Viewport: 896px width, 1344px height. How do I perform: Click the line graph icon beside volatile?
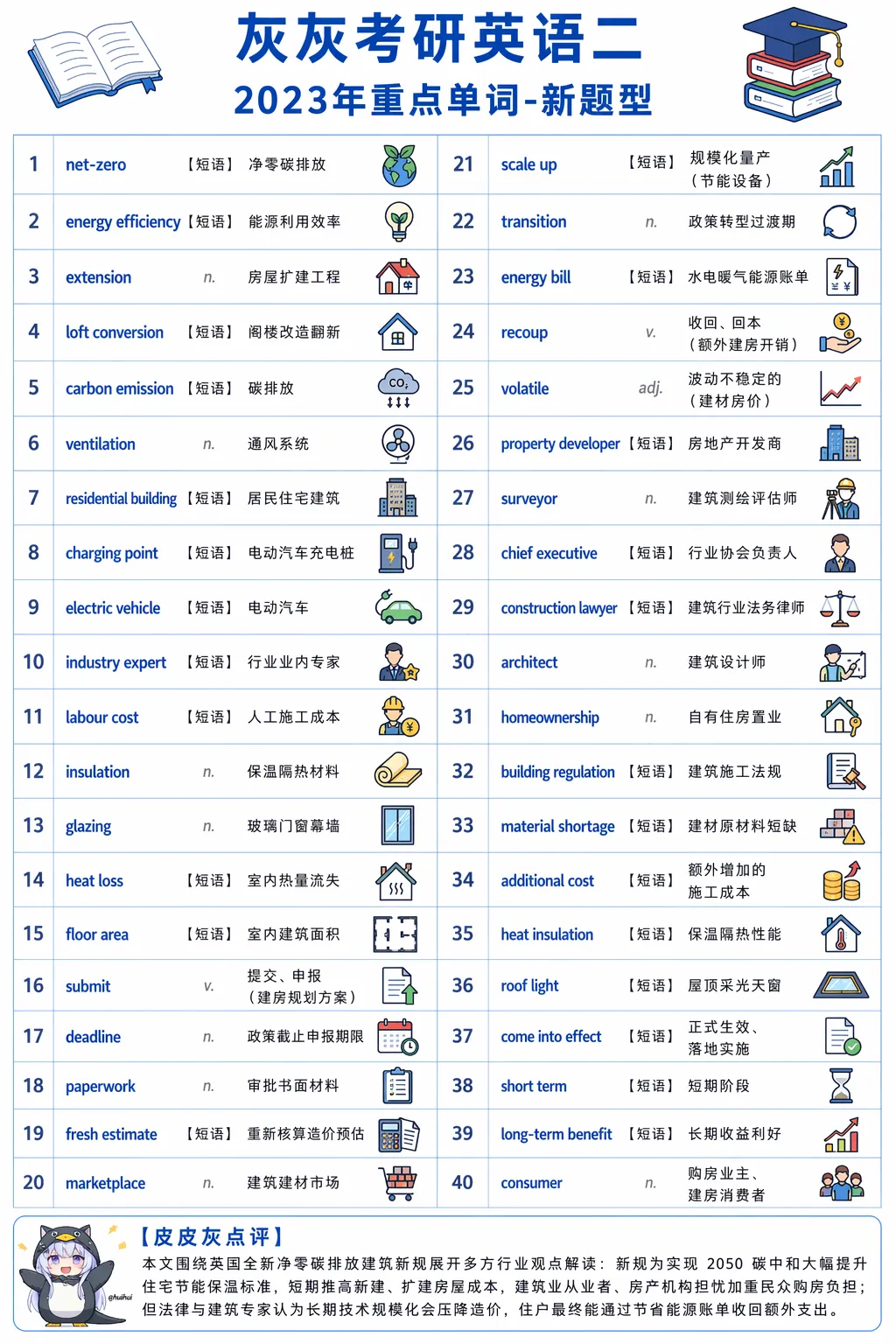pyautogui.click(x=840, y=388)
